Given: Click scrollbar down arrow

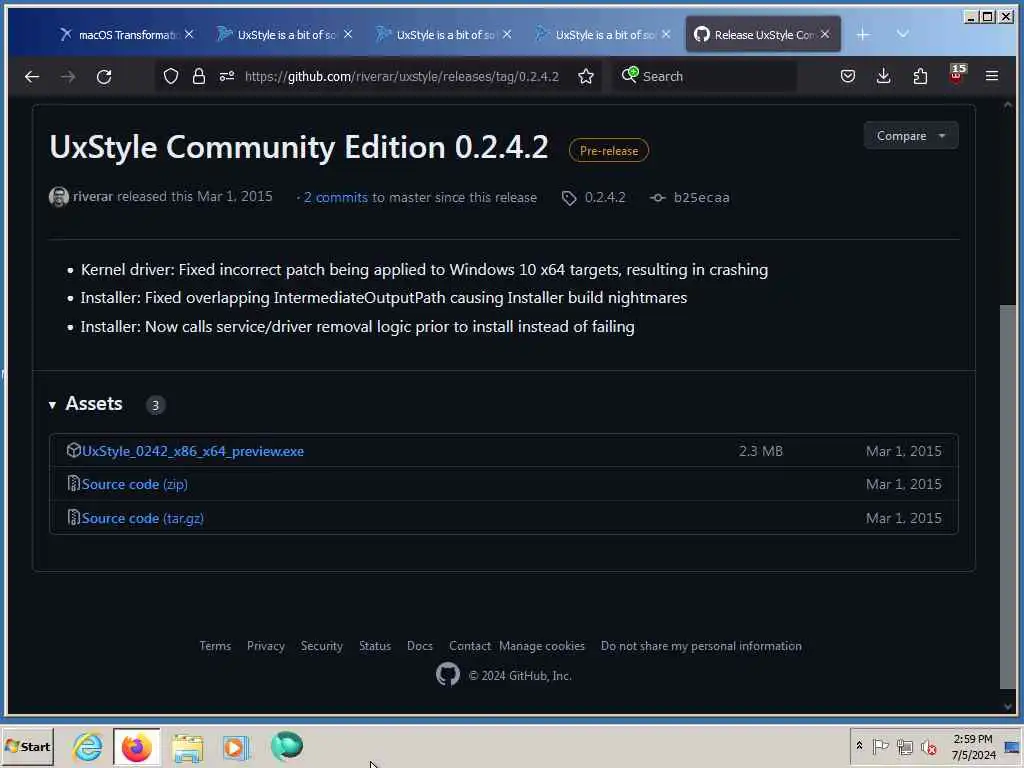Looking at the screenshot, I should coord(1008,706).
